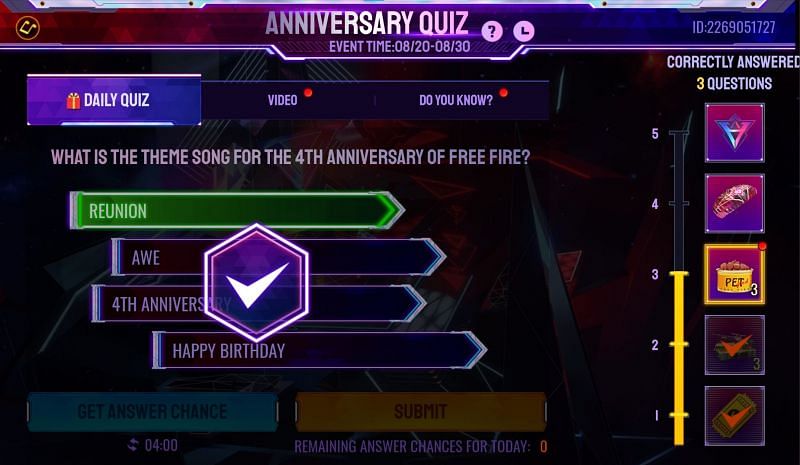Click the Submit button

coord(421,411)
